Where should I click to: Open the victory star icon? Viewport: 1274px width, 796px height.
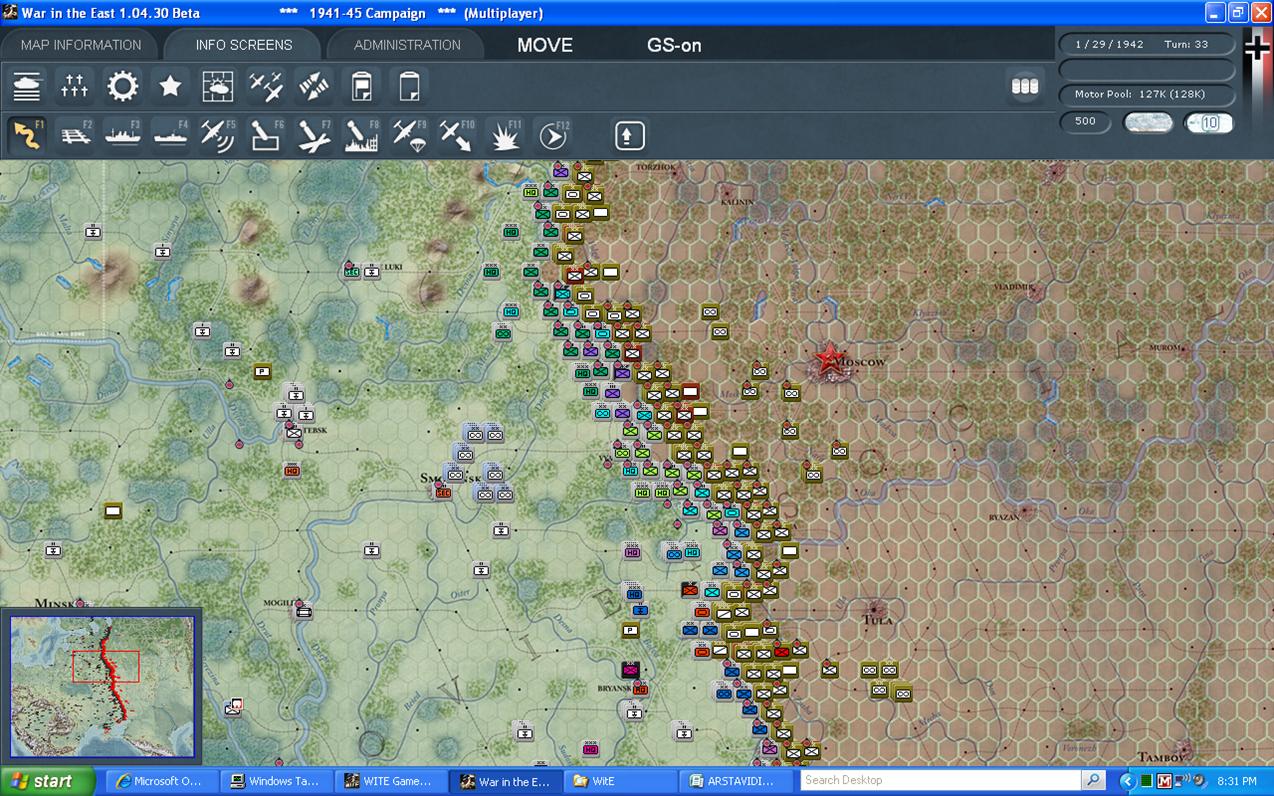[x=171, y=87]
